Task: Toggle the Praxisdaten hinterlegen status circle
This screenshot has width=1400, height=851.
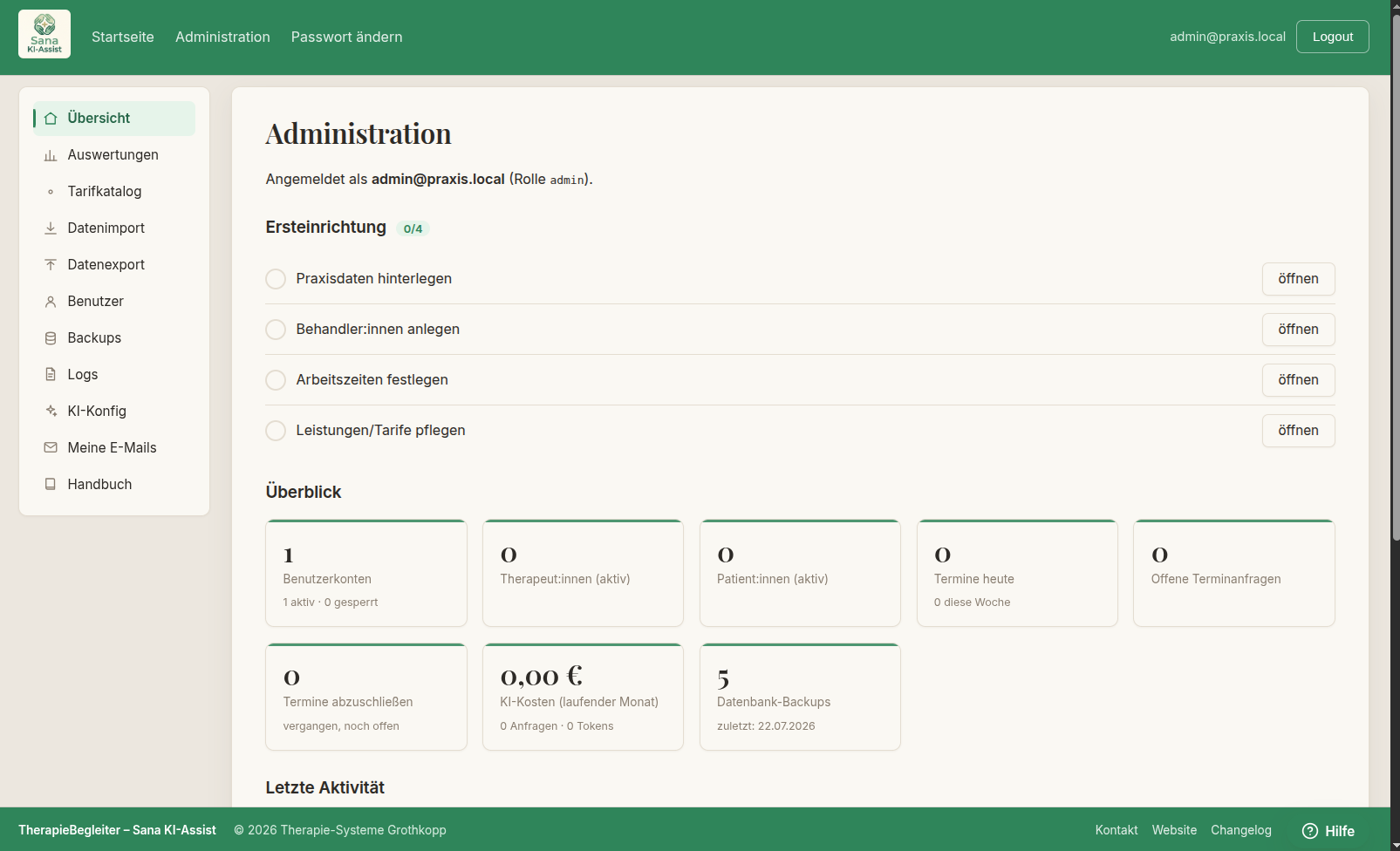Action: (276, 279)
